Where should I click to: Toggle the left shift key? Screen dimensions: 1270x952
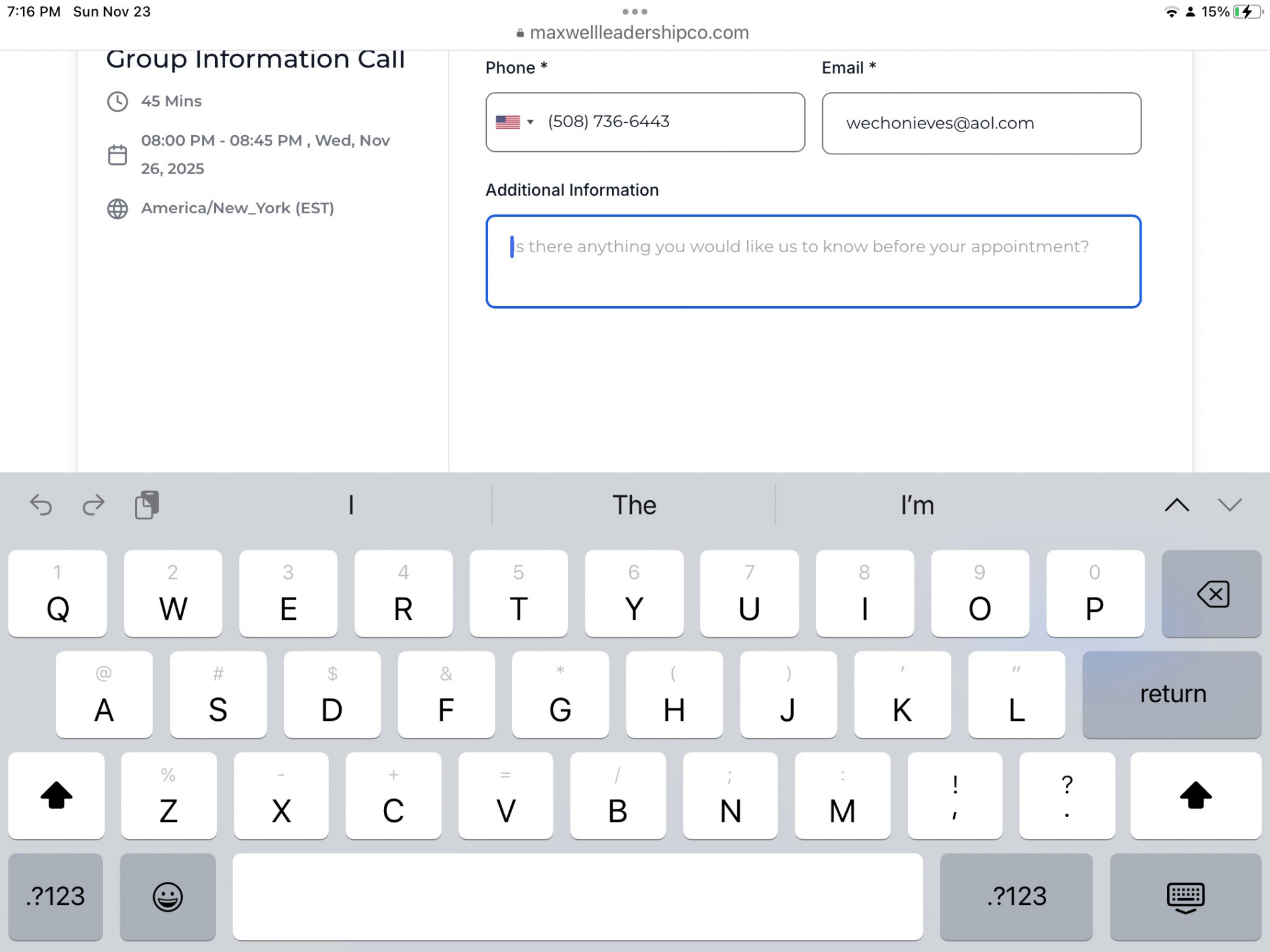[x=56, y=796]
